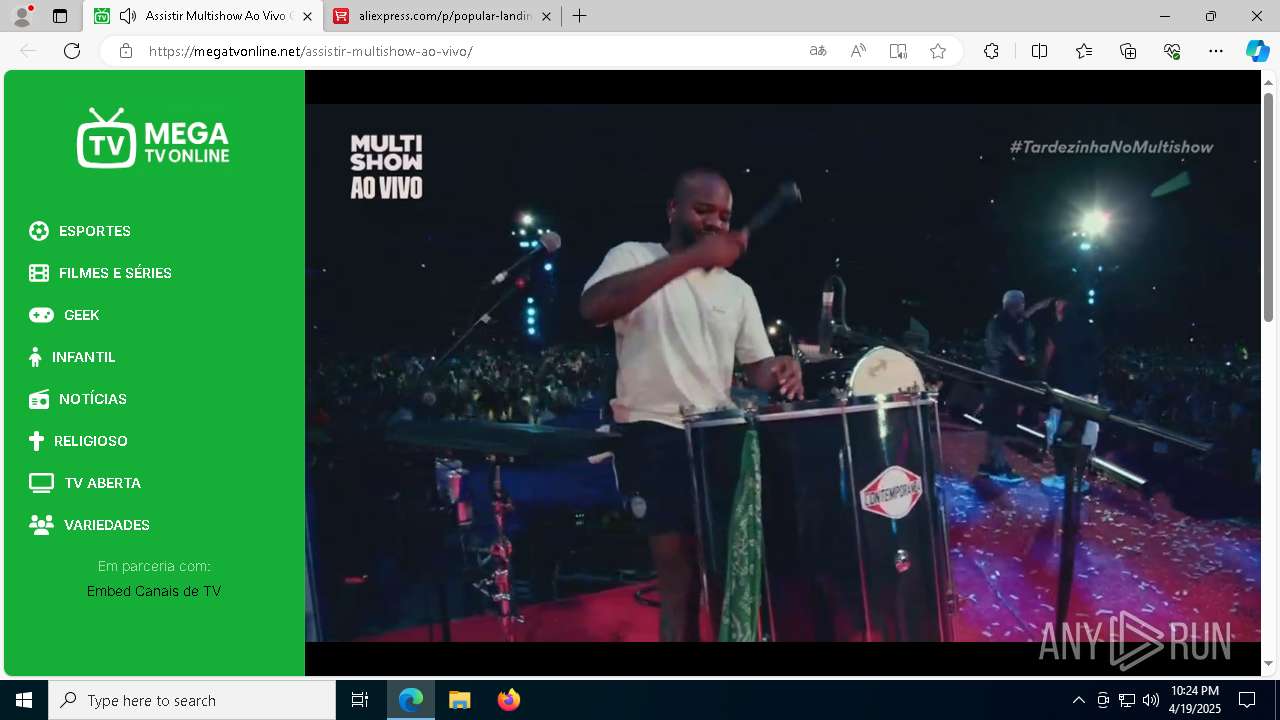Click the address bar URL
This screenshot has height=720, width=1280.
point(310,51)
